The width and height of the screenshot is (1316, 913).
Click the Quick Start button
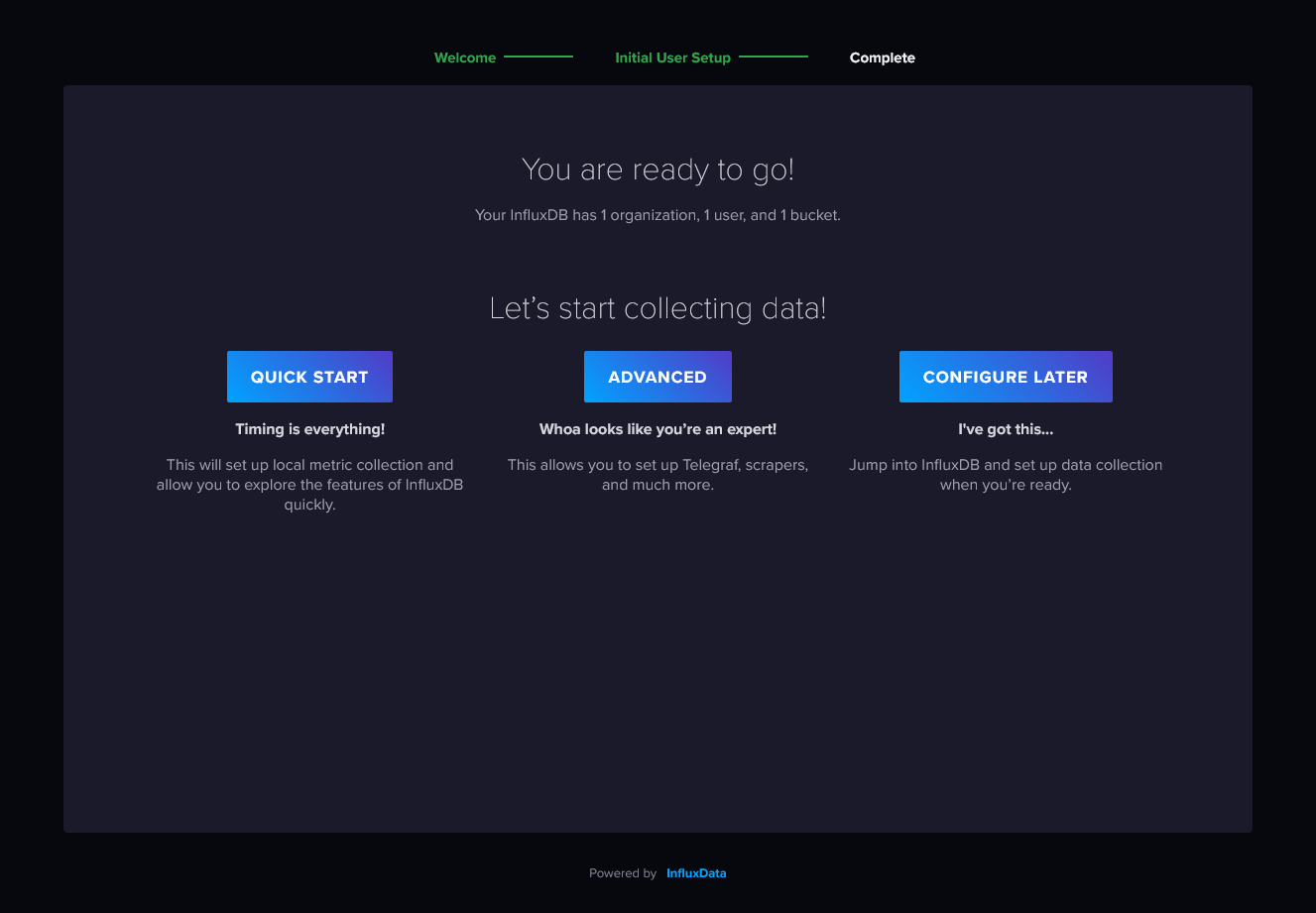(309, 377)
